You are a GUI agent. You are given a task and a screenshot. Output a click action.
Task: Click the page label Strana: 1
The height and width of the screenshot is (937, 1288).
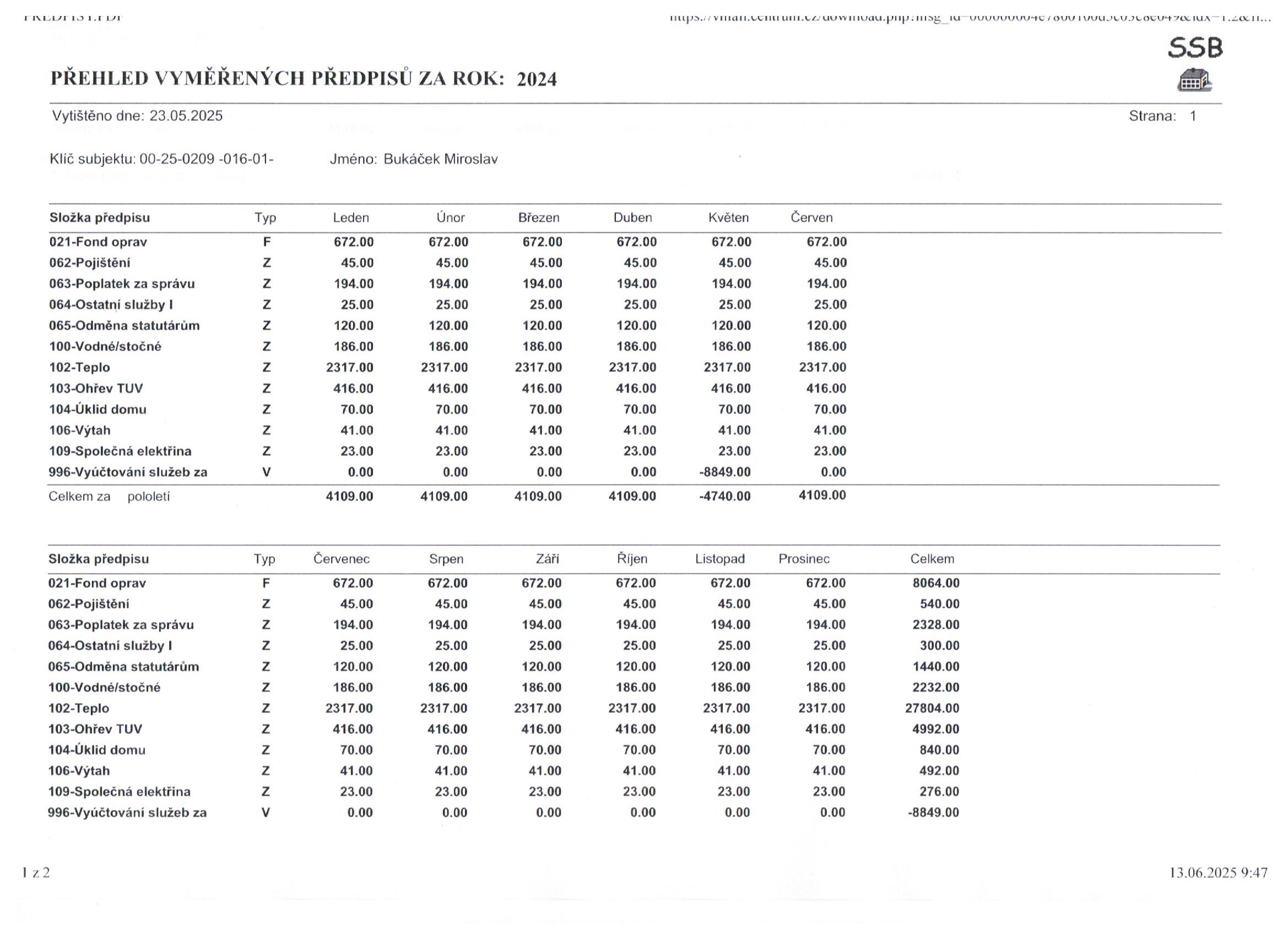click(1162, 116)
